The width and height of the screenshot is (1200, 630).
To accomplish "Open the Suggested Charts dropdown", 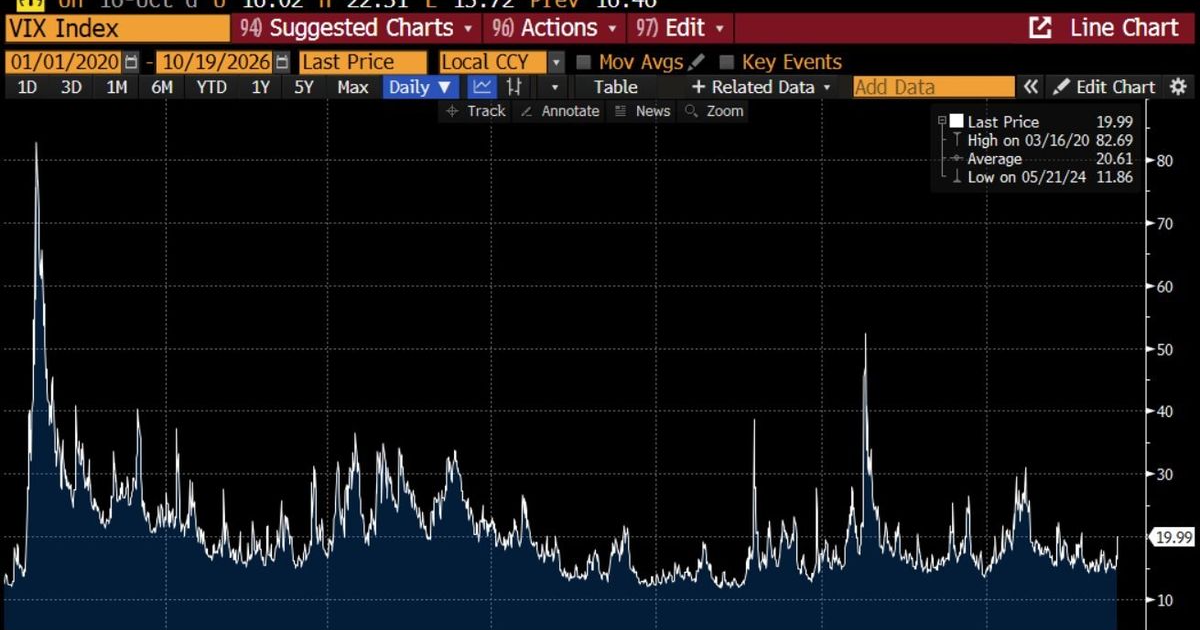I will coord(357,28).
